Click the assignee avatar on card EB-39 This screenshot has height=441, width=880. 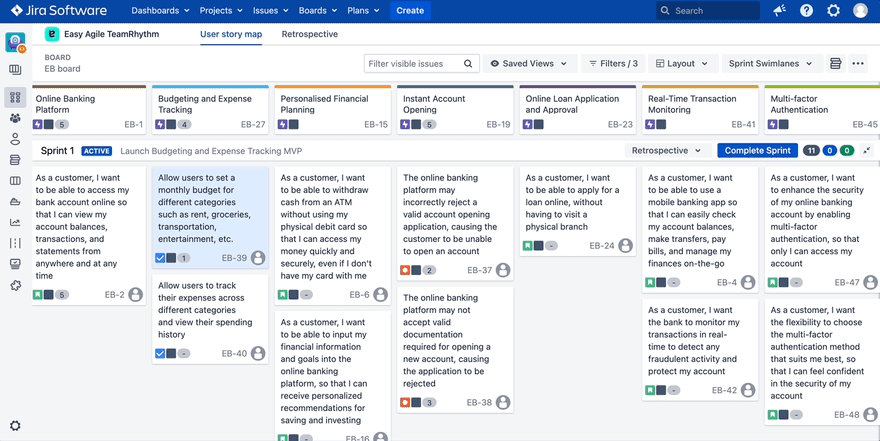click(x=258, y=258)
